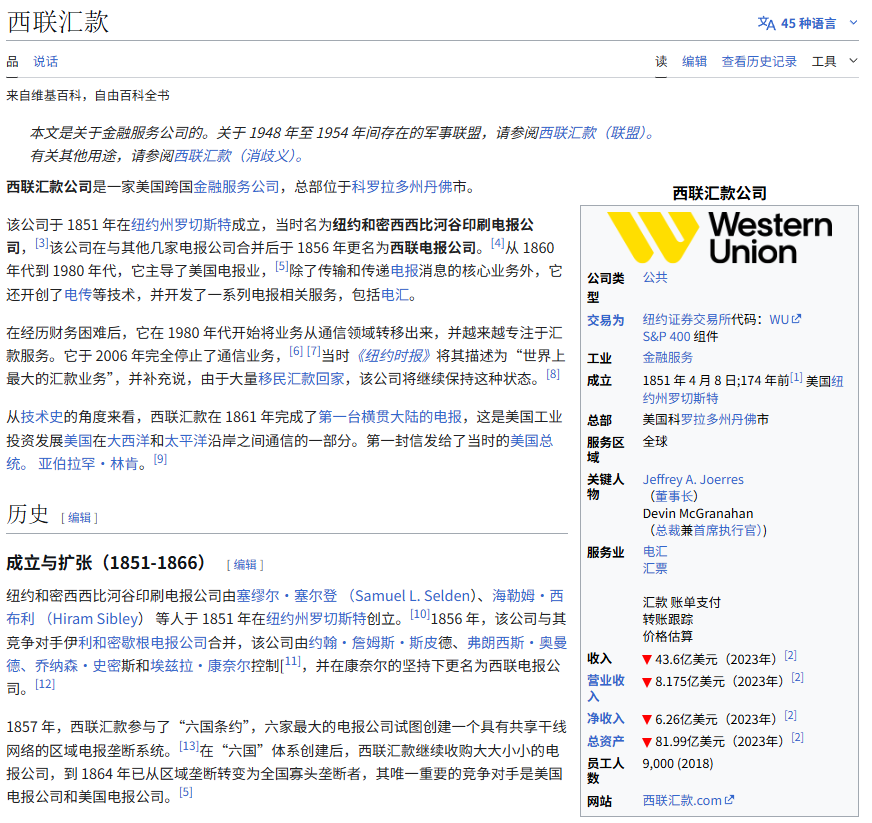The image size is (872, 823).
Task: Open Jeffrey A. Joerres link
Action: pos(693,479)
